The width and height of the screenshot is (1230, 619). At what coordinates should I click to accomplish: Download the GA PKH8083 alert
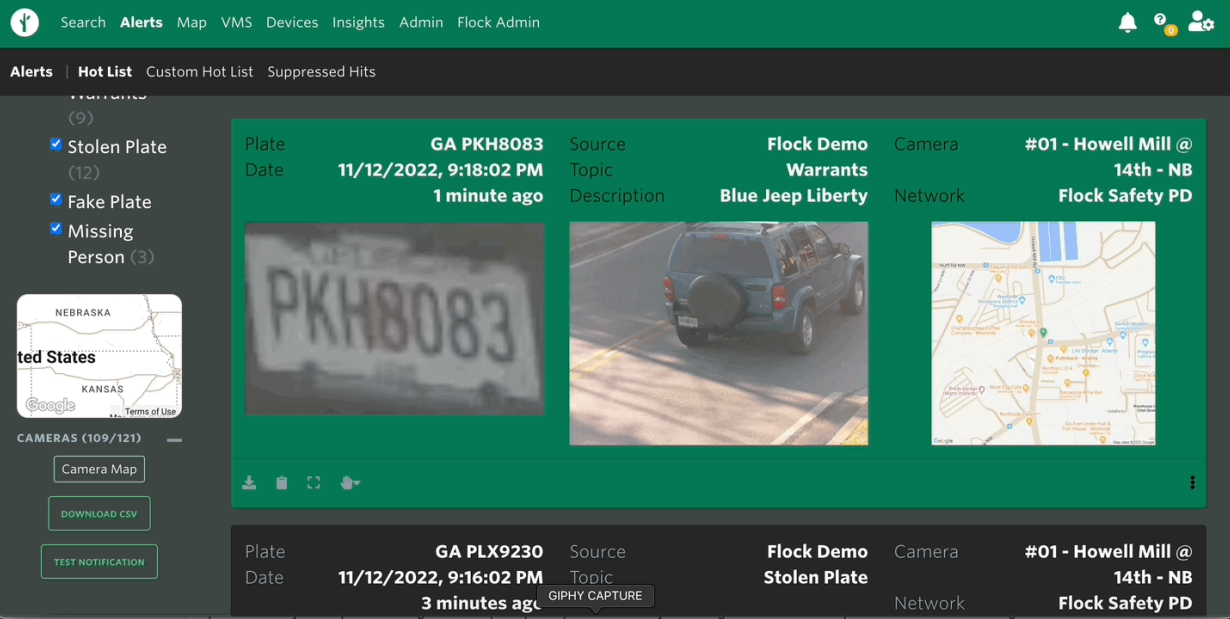[249, 483]
